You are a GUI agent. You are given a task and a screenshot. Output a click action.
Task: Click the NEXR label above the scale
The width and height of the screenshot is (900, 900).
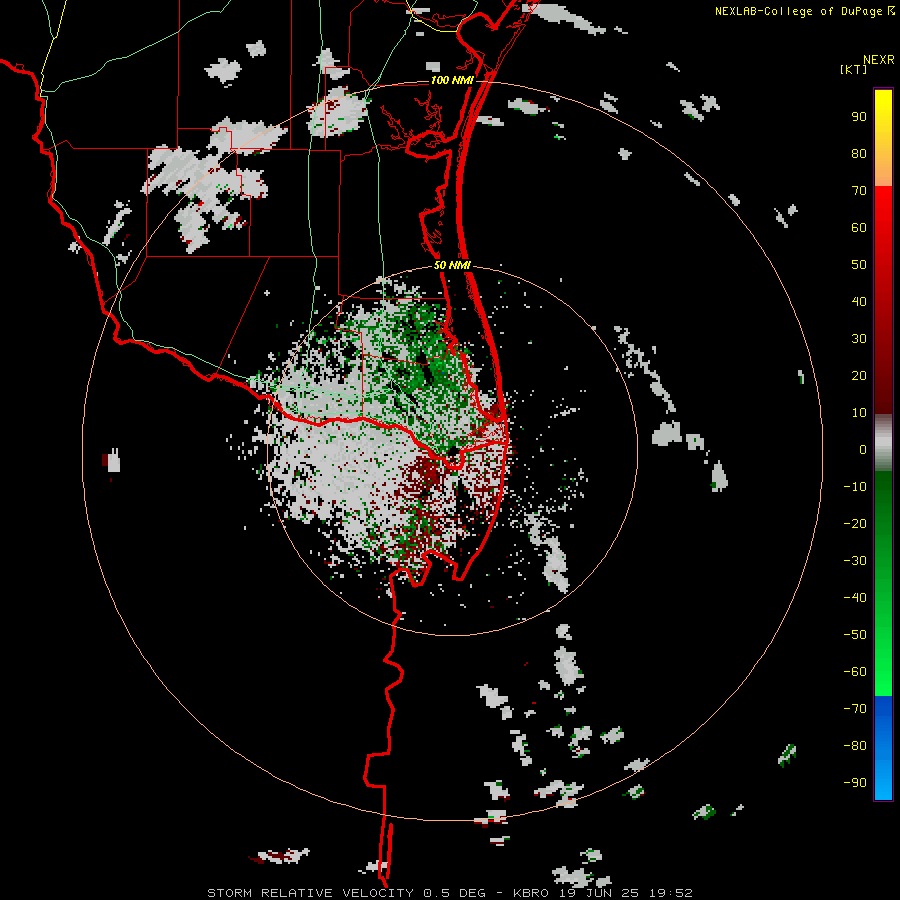click(x=878, y=60)
